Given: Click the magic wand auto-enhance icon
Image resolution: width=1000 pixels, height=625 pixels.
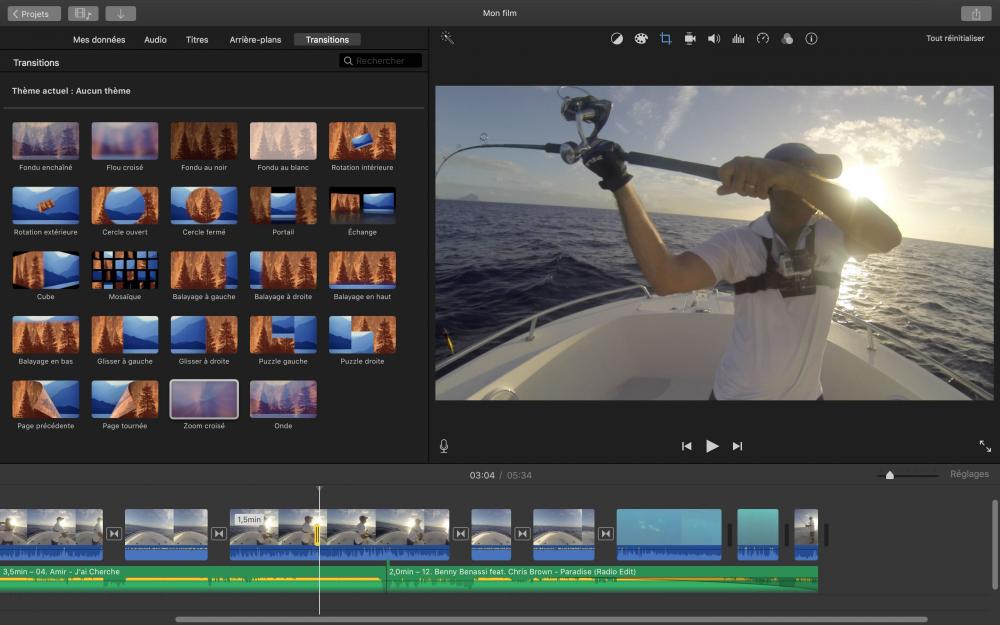Looking at the screenshot, I should (x=447, y=38).
